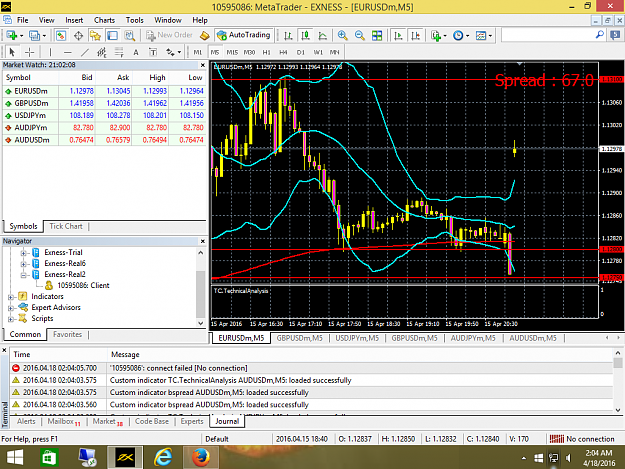
Task: Tile chart windows icon
Action: [x=377, y=35]
